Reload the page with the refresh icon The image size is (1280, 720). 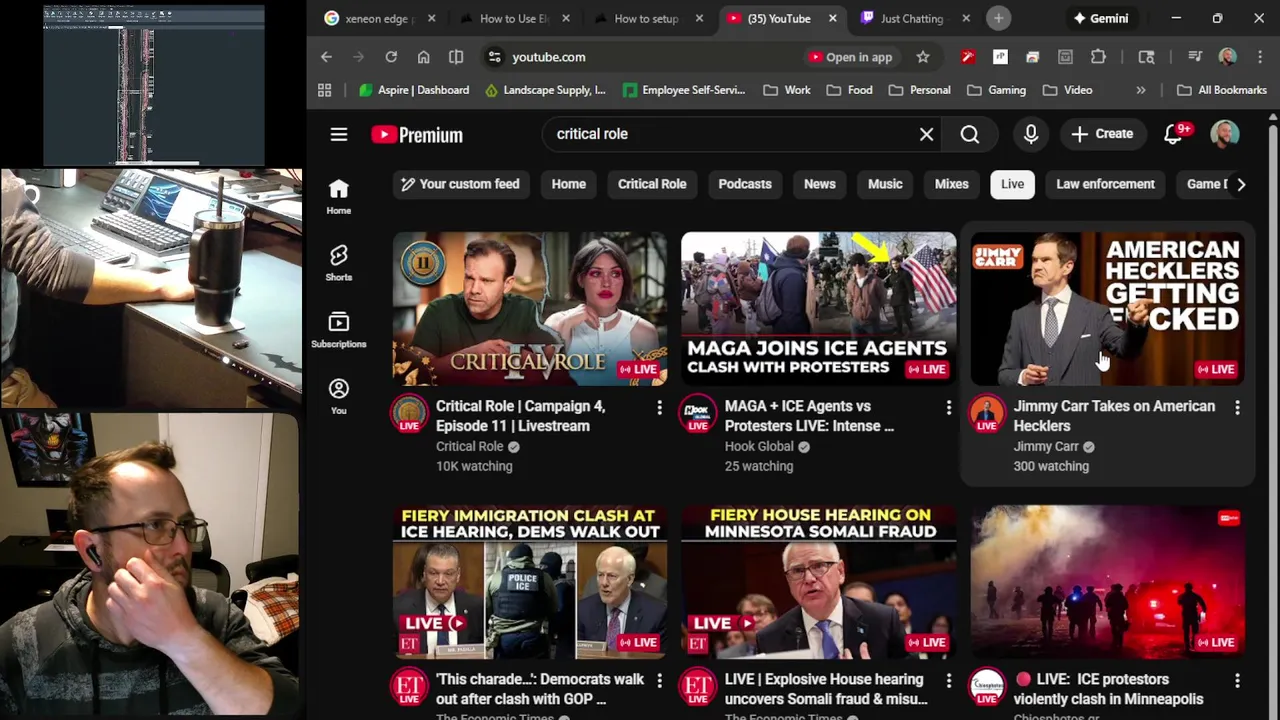click(x=391, y=57)
